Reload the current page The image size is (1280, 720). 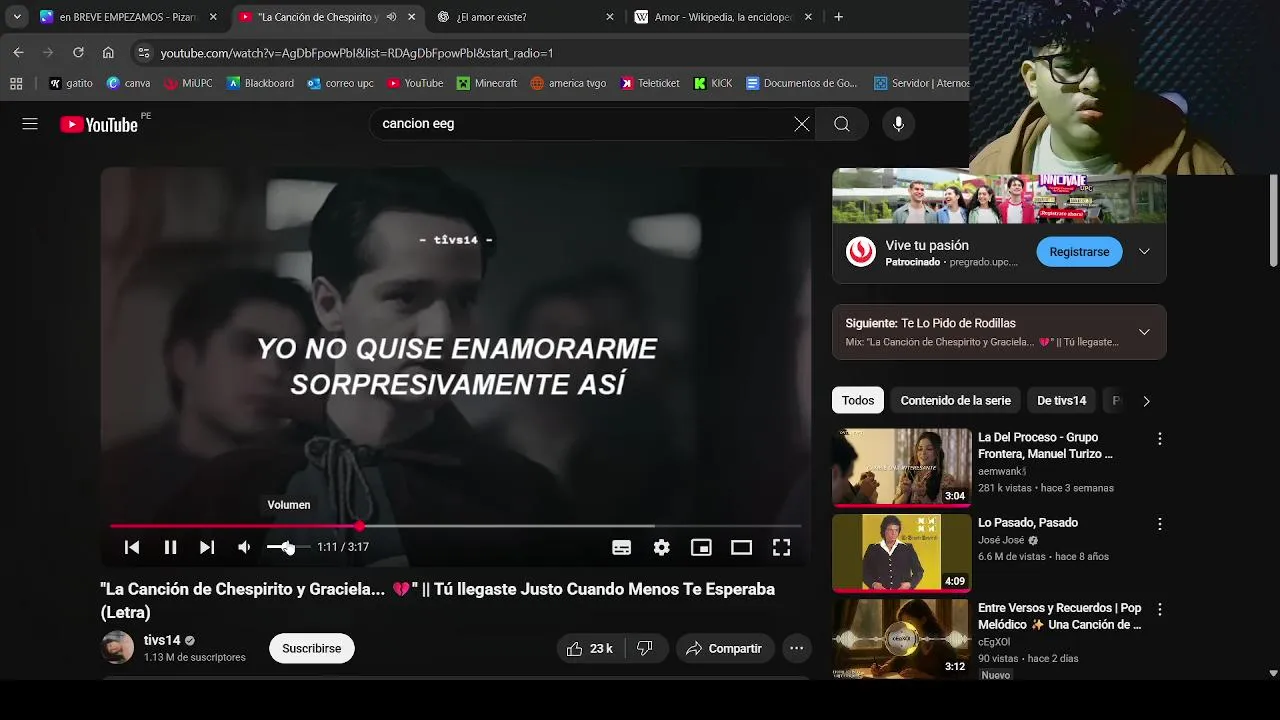click(78, 53)
